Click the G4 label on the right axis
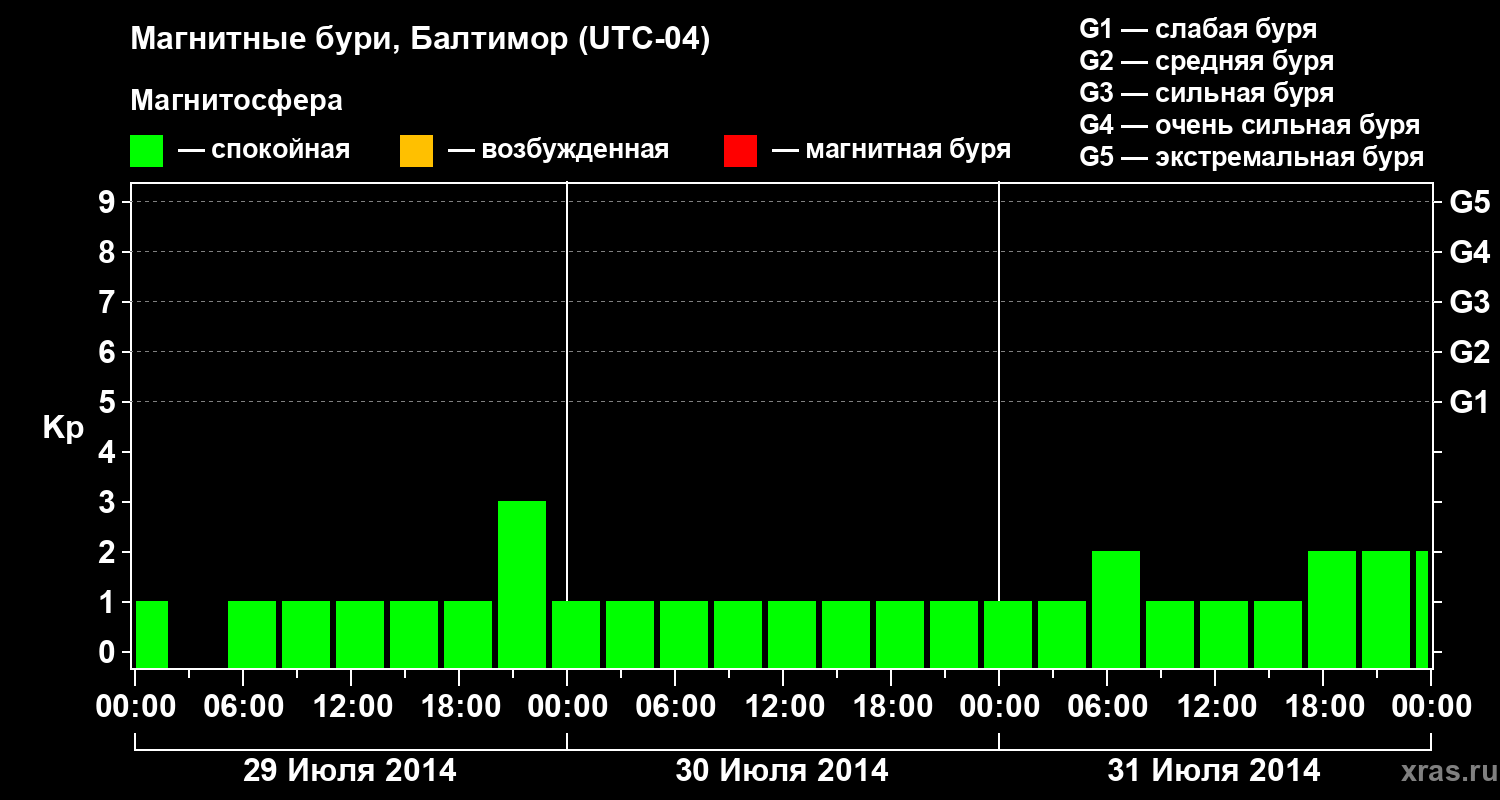1500x800 pixels. (x=1470, y=252)
